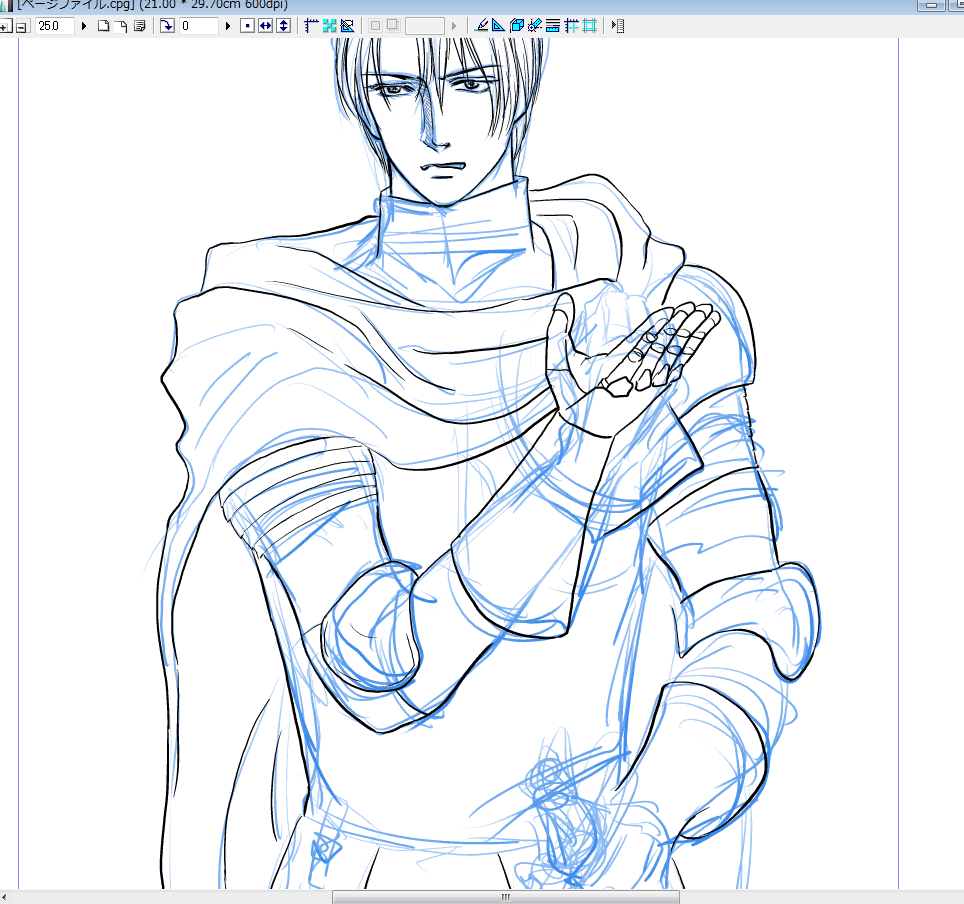Click the cyan transparent area checker icon
964x904 pixels.
click(329, 26)
